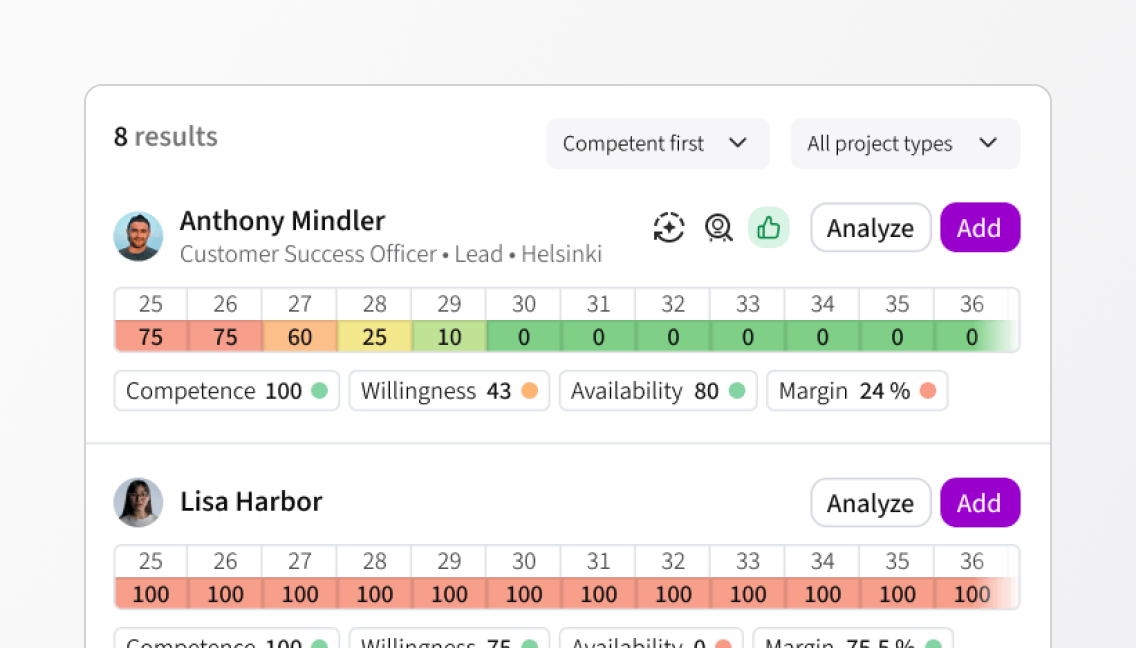Viewport: 1136px width, 648px height.
Task: Click week 28 yellow cell showing 25
Action: [375, 336]
